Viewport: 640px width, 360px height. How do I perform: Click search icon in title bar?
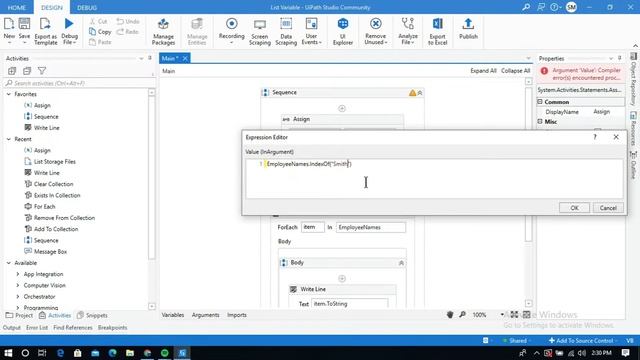coord(526,7)
